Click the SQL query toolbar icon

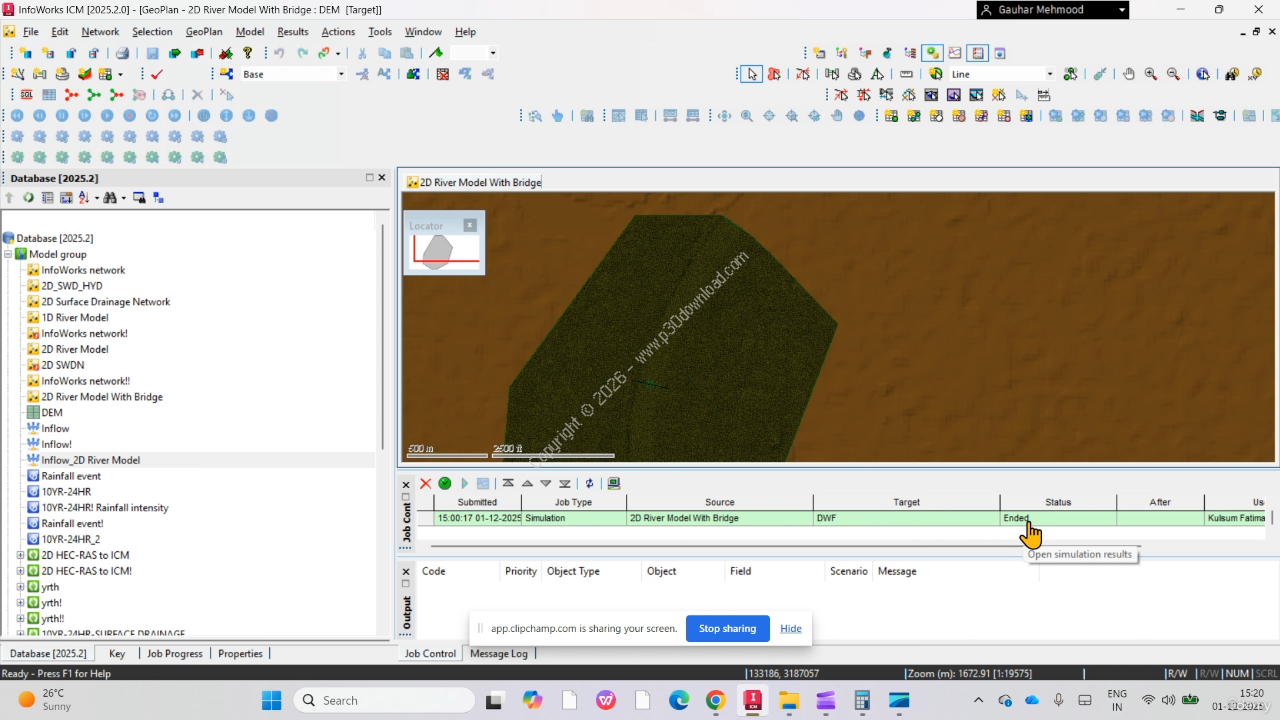pyautogui.click(x=26, y=95)
